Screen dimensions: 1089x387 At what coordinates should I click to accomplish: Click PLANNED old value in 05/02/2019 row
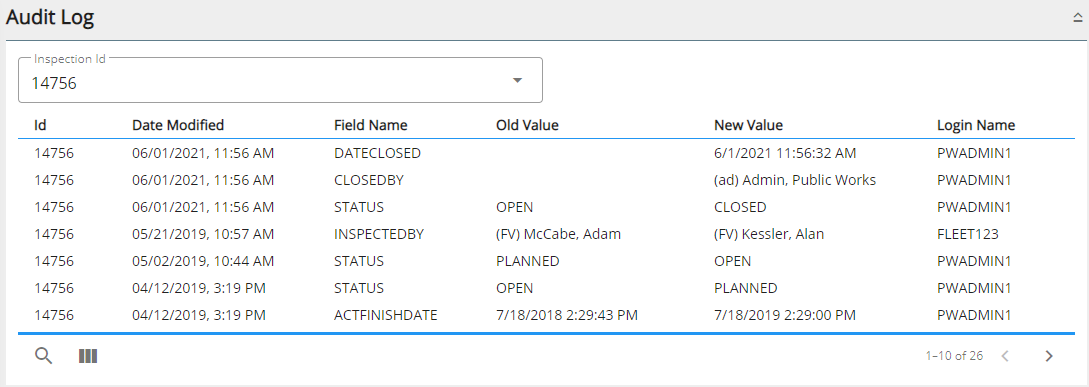(x=527, y=261)
